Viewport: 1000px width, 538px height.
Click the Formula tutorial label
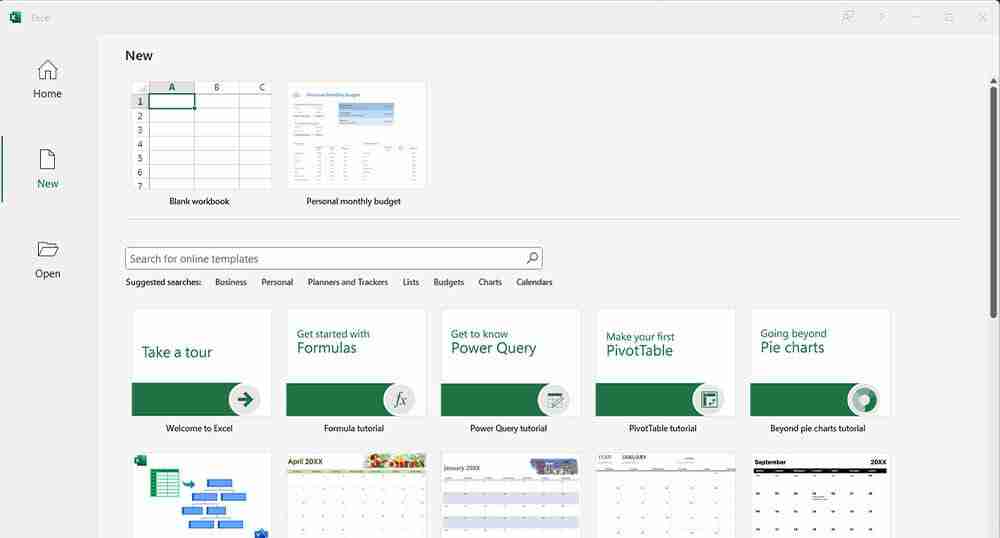coord(353,428)
